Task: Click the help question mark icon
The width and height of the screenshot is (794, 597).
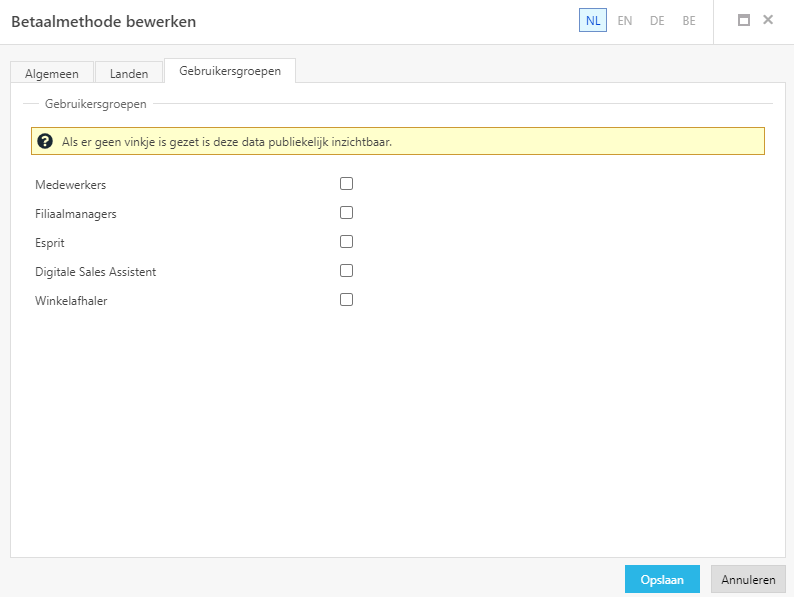Action: [x=45, y=141]
